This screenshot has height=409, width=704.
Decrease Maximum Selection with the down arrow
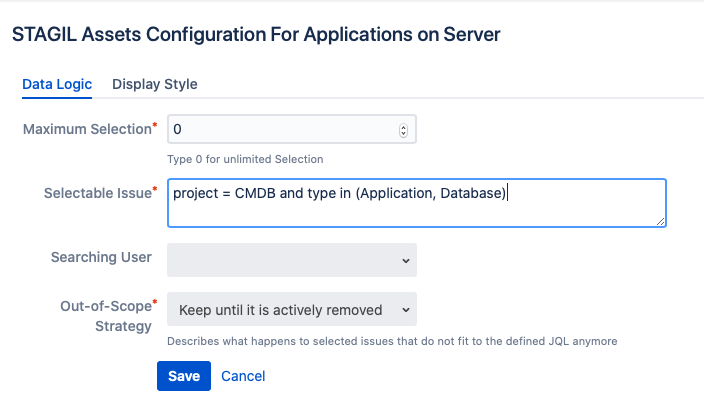(403, 133)
